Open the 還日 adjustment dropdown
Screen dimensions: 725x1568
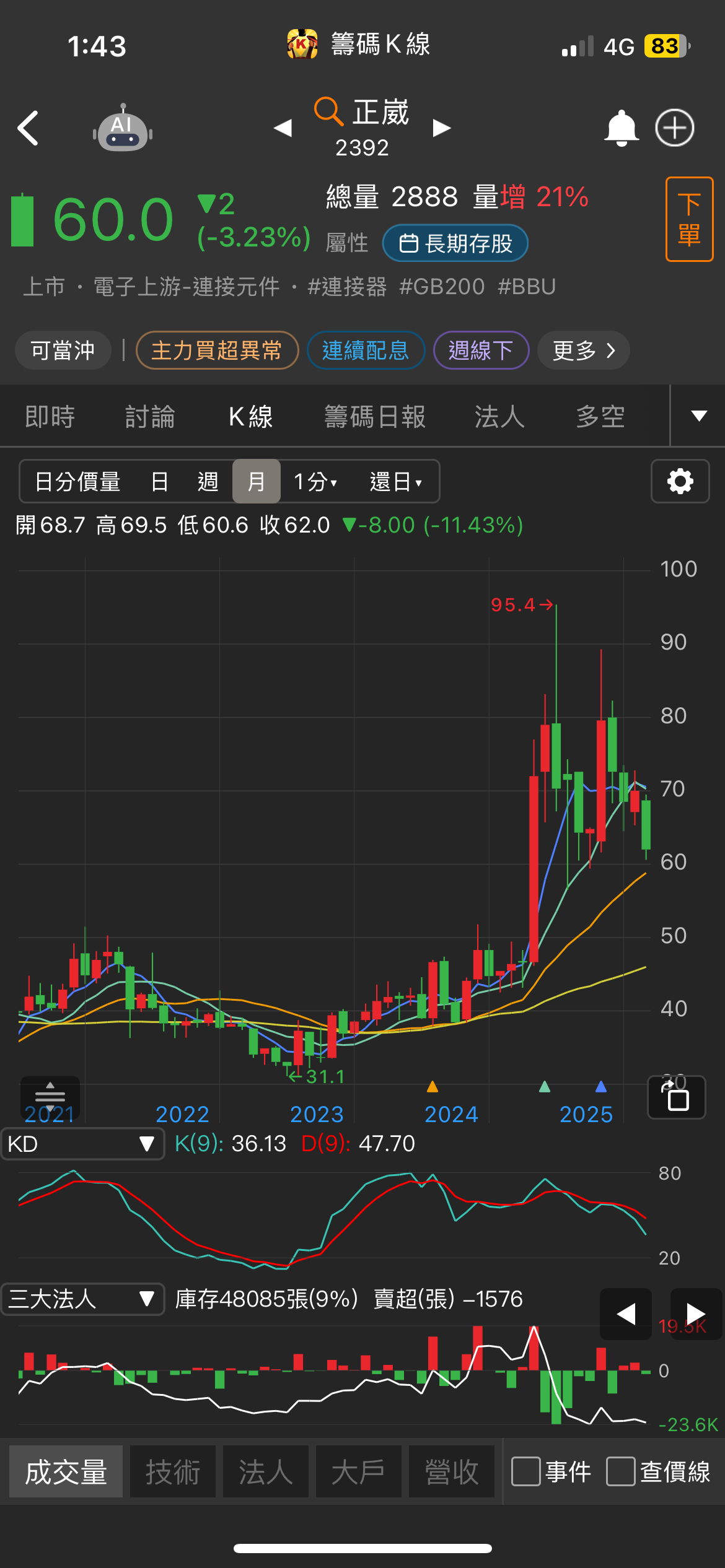(x=396, y=481)
